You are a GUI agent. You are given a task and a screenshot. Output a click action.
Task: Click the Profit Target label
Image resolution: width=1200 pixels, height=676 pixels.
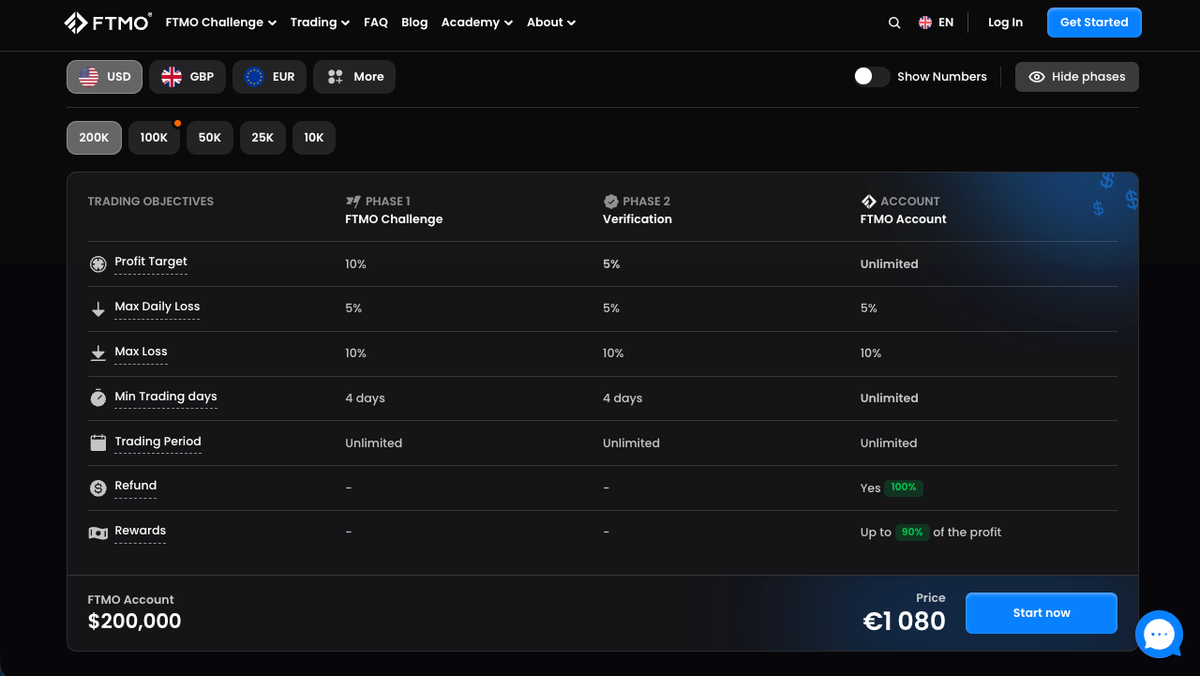151,261
